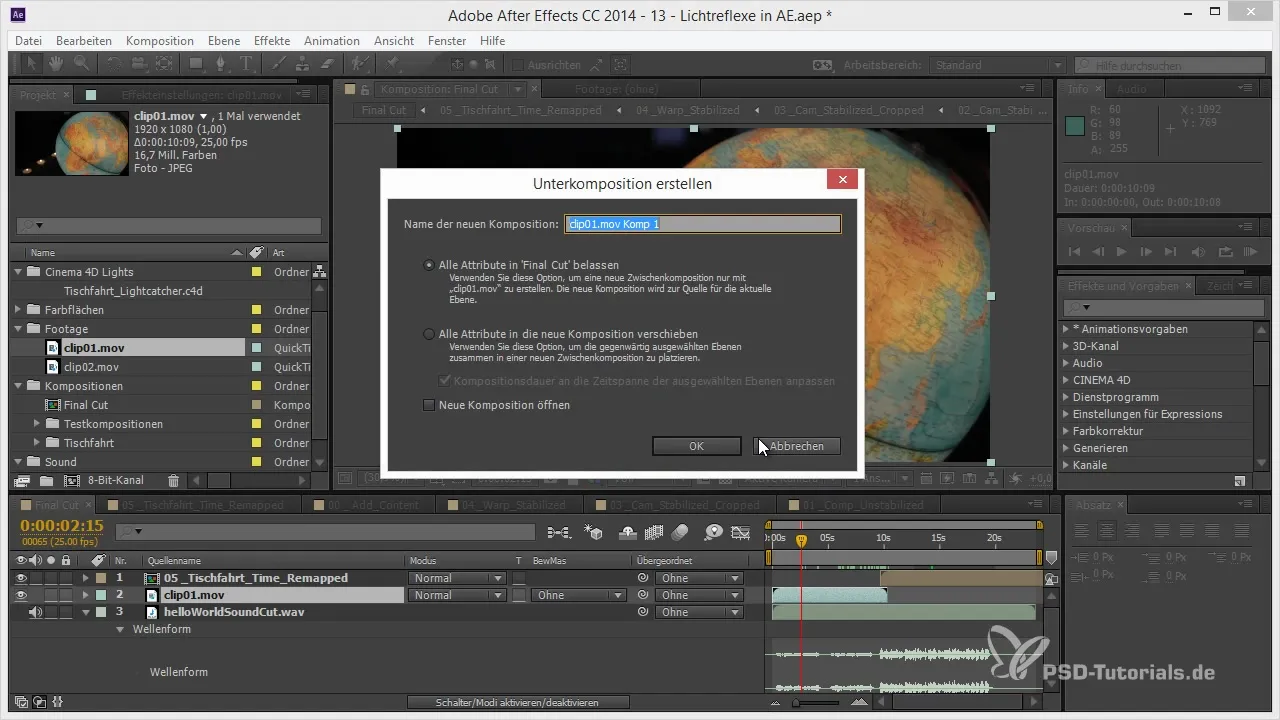Confirm the dialog with OK
The height and width of the screenshot is (720, 1280).
tap(696, 446)
